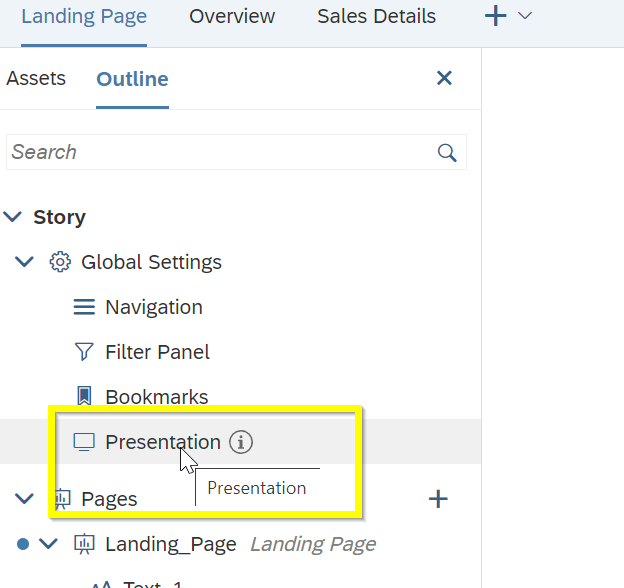Select the Presentation outline item

[162, 442]
